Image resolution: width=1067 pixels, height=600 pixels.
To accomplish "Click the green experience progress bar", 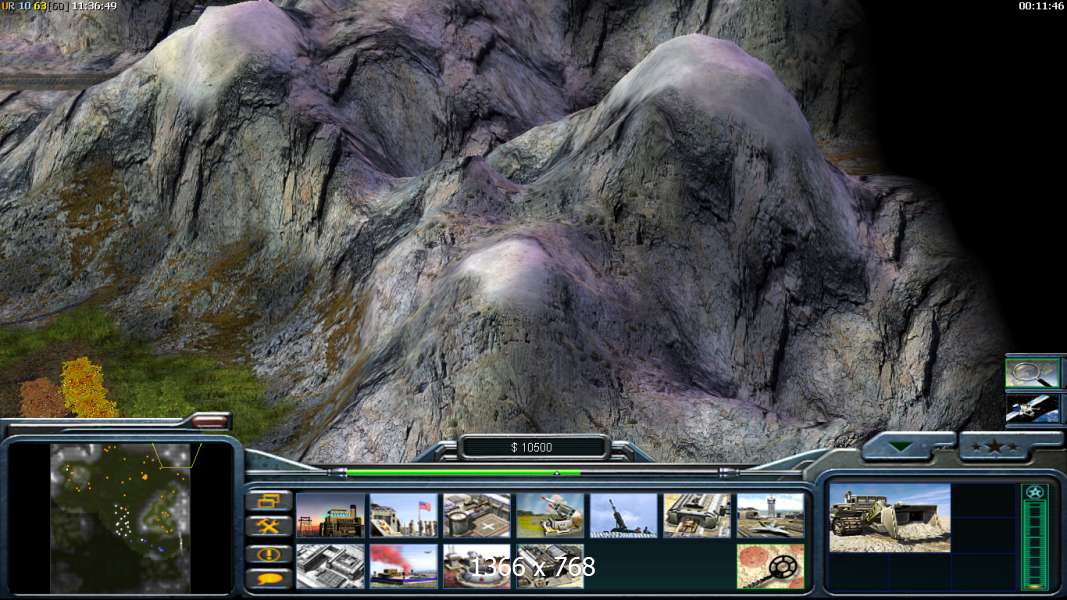I will click(x=464, y=472).
